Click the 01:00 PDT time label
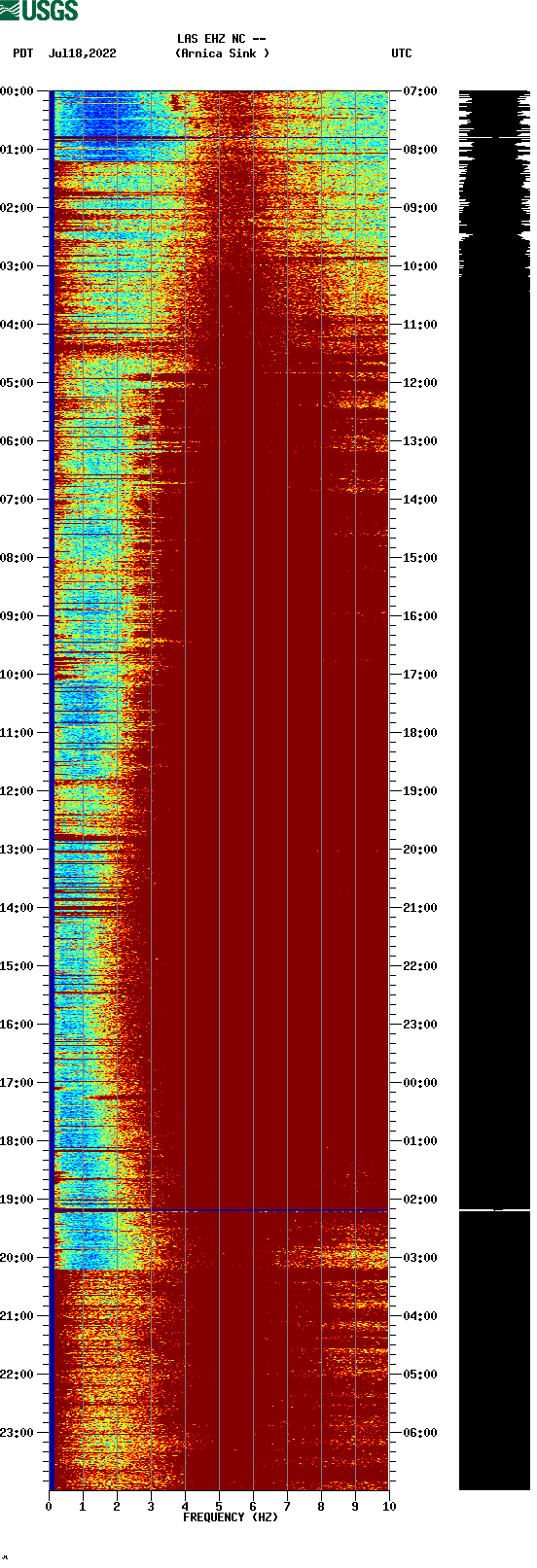The width and height of the screenshot is (537, 1568). coord(18,150)
